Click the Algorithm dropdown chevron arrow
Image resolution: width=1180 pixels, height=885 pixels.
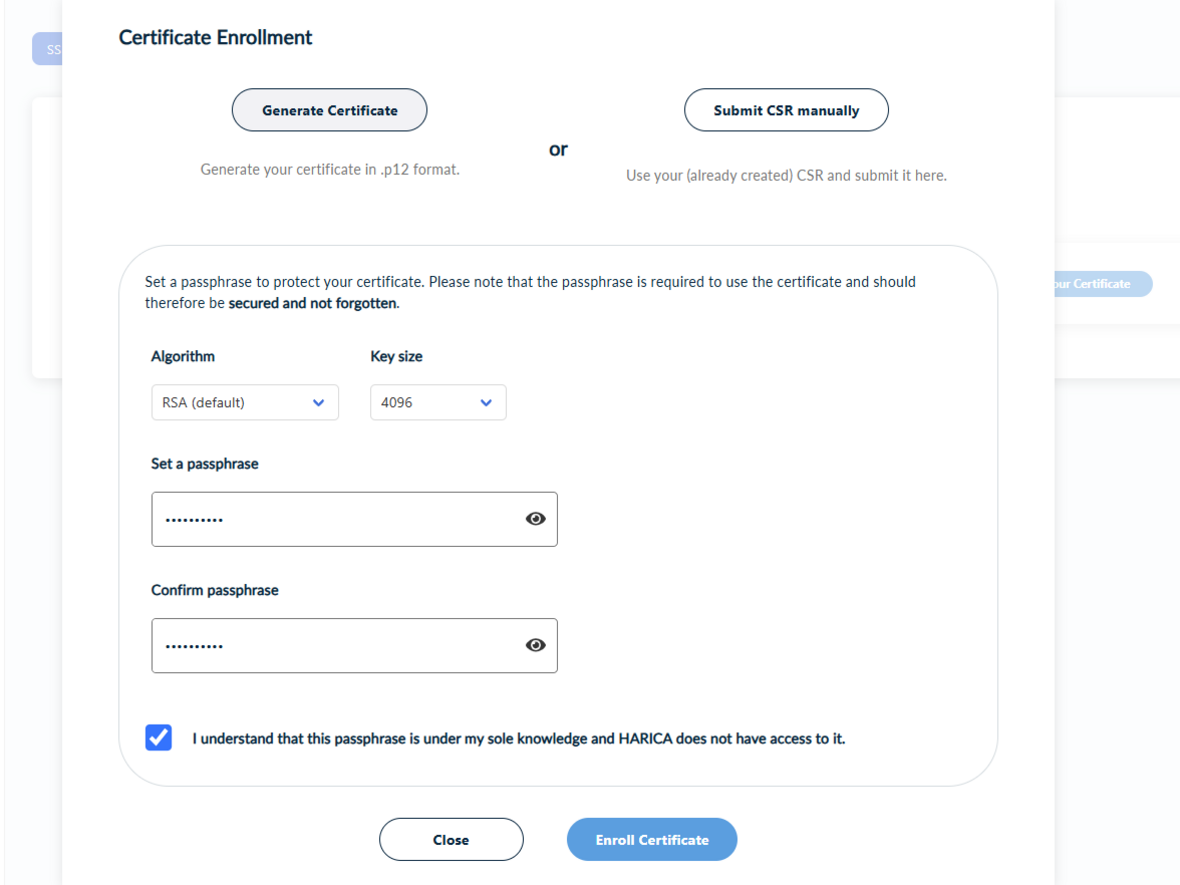[318, 403]
